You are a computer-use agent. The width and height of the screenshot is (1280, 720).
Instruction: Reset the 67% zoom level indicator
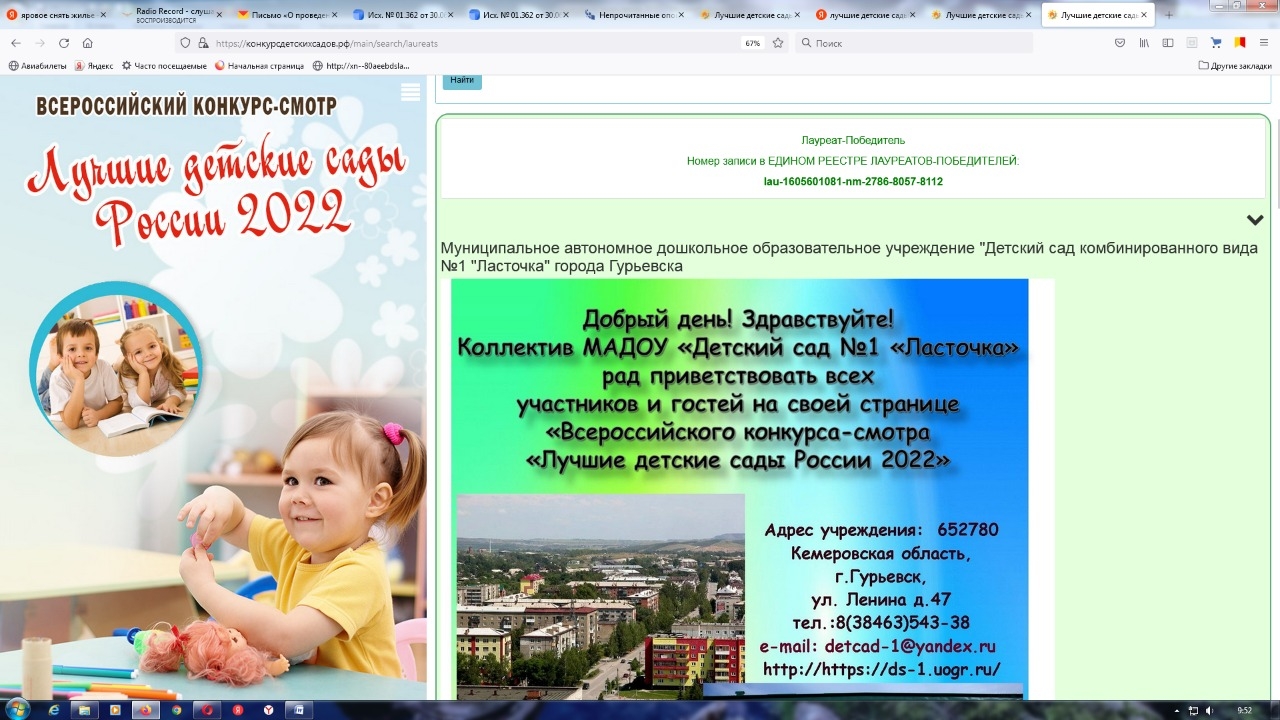752,43
